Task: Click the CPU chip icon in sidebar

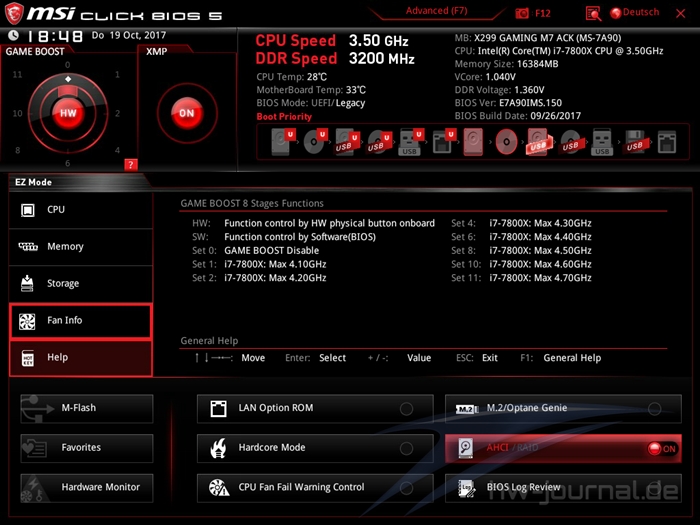Action: (x=28, y=210)
